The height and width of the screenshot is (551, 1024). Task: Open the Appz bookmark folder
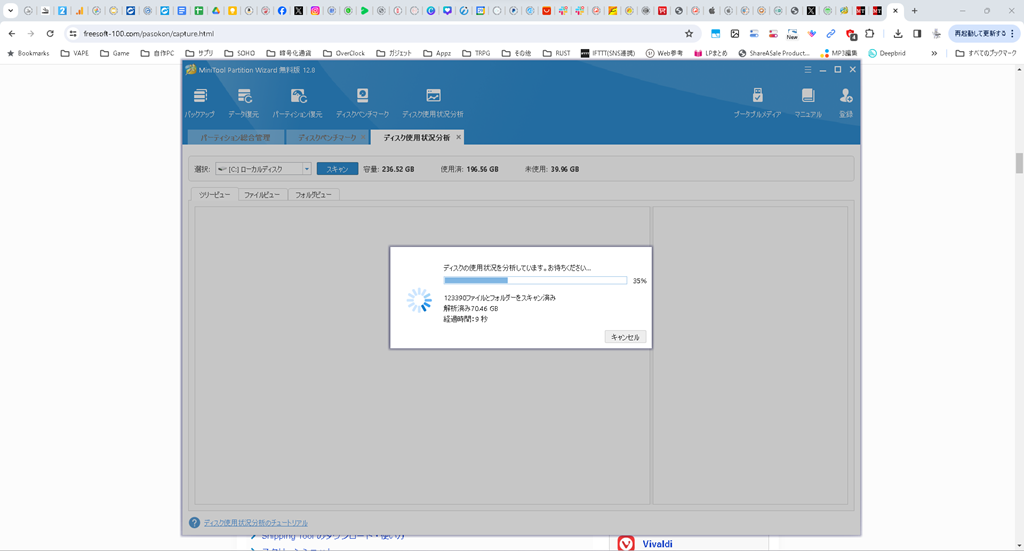tap(437, 54)
